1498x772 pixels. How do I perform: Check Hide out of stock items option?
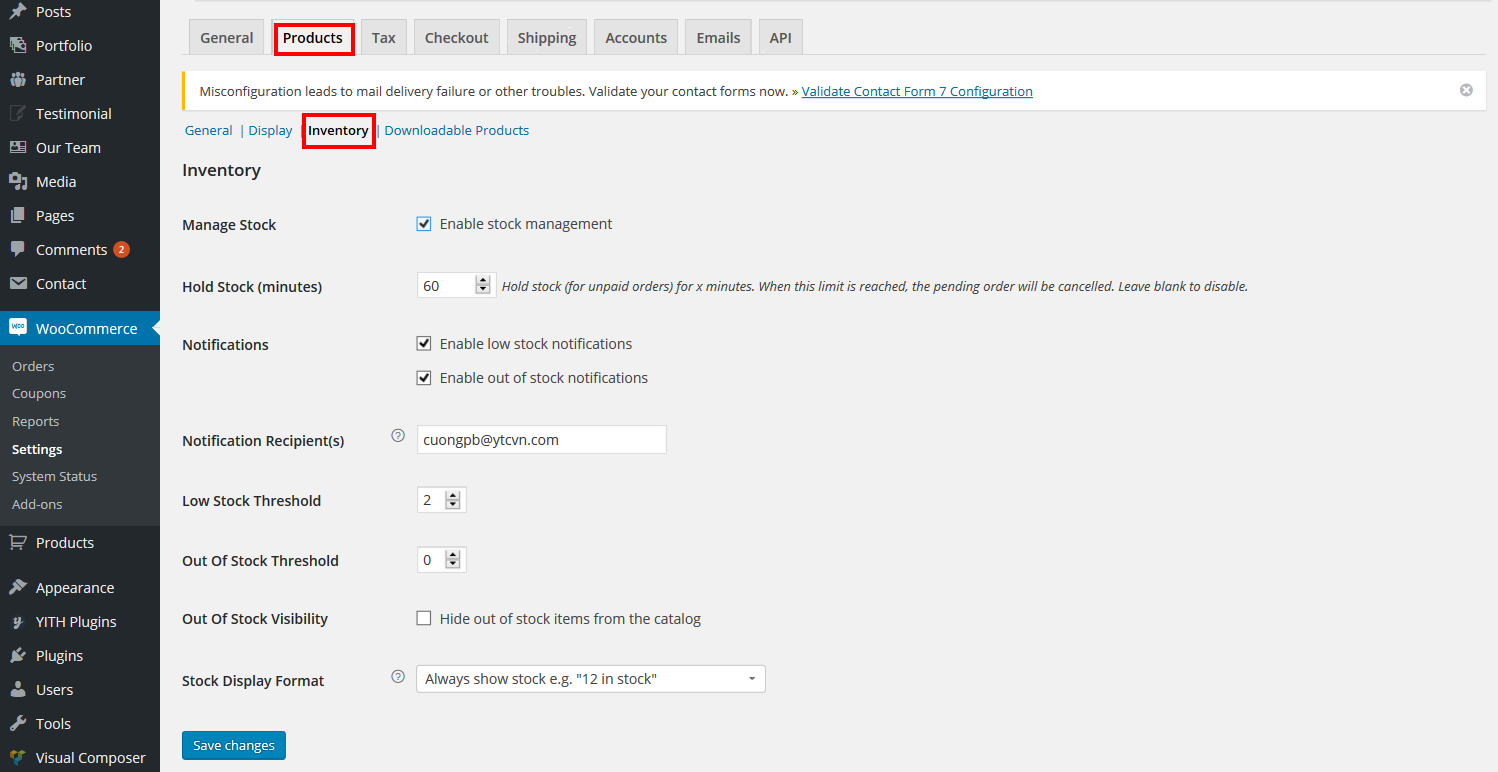[424, 619]
